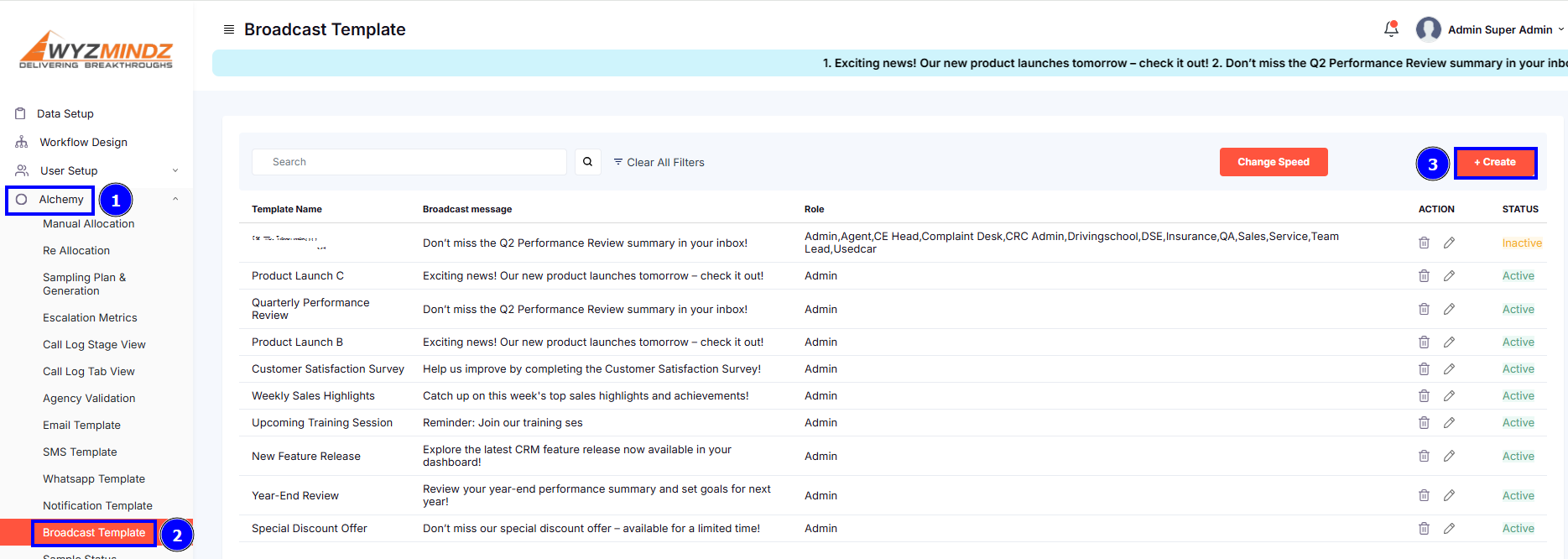Click into the Search input field

coord(409,162)
